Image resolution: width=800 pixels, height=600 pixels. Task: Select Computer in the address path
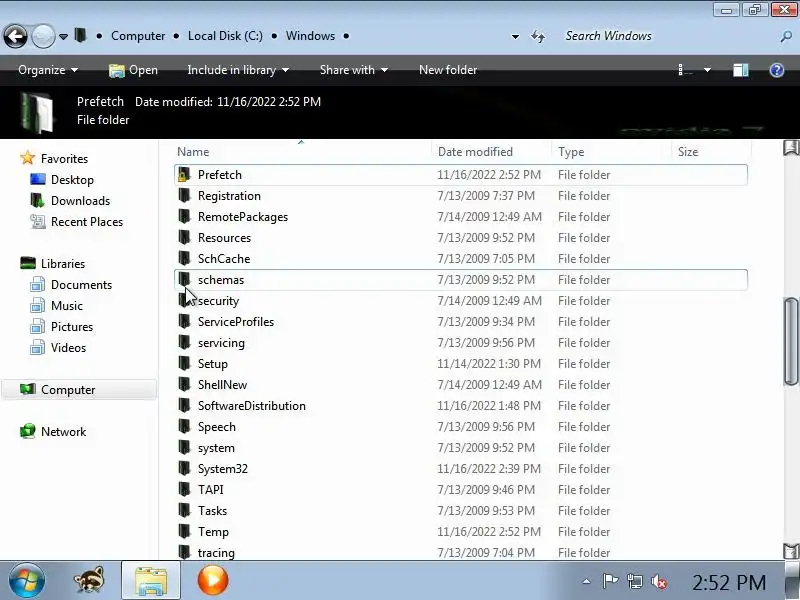click(138, 36)
